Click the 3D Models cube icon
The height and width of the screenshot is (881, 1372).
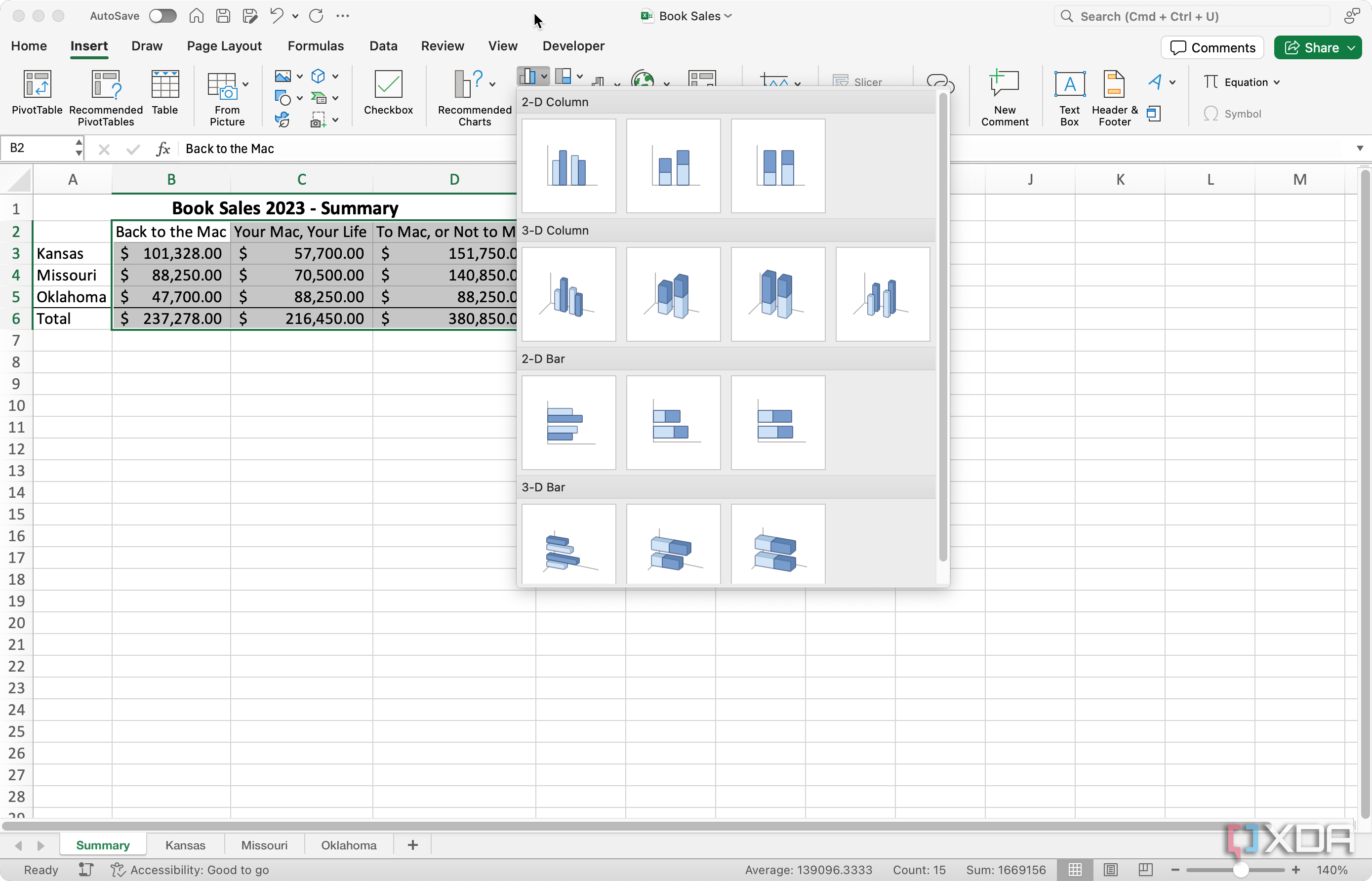(x=318, y=76)
